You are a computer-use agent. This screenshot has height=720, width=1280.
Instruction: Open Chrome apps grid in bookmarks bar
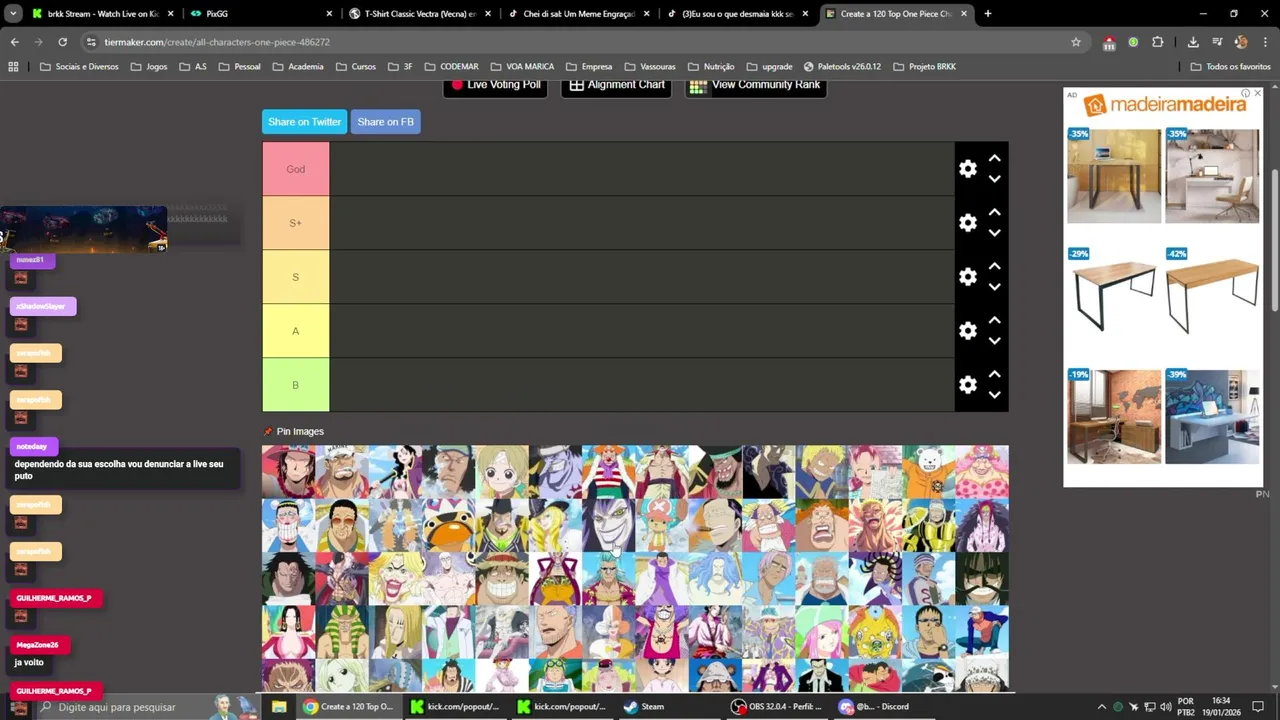click(13, 67)
